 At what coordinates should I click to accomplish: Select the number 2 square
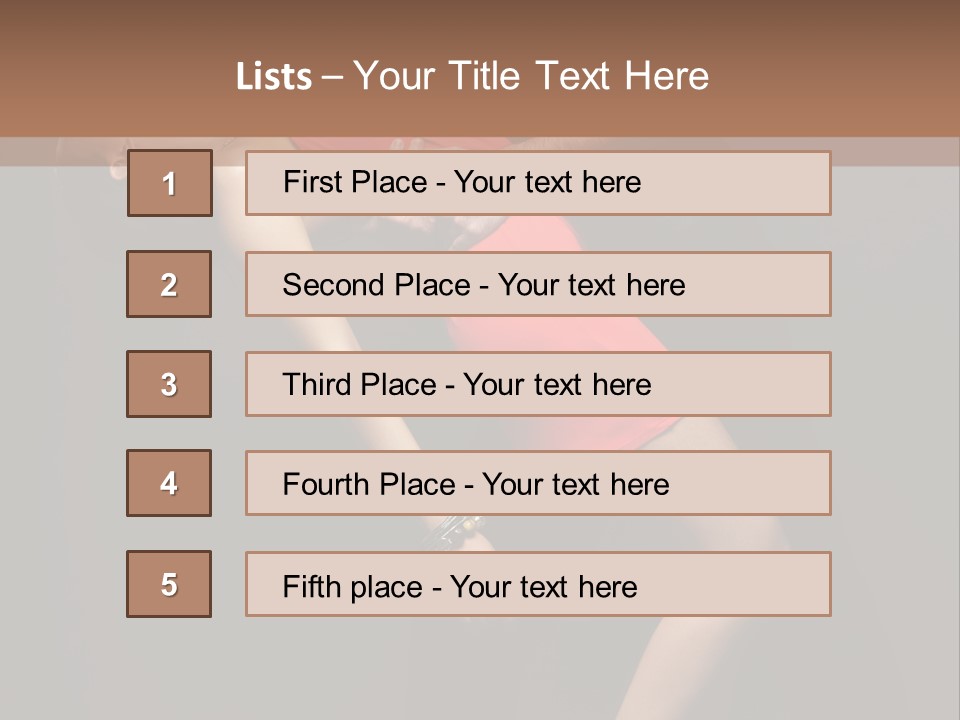tap(169, 284)
